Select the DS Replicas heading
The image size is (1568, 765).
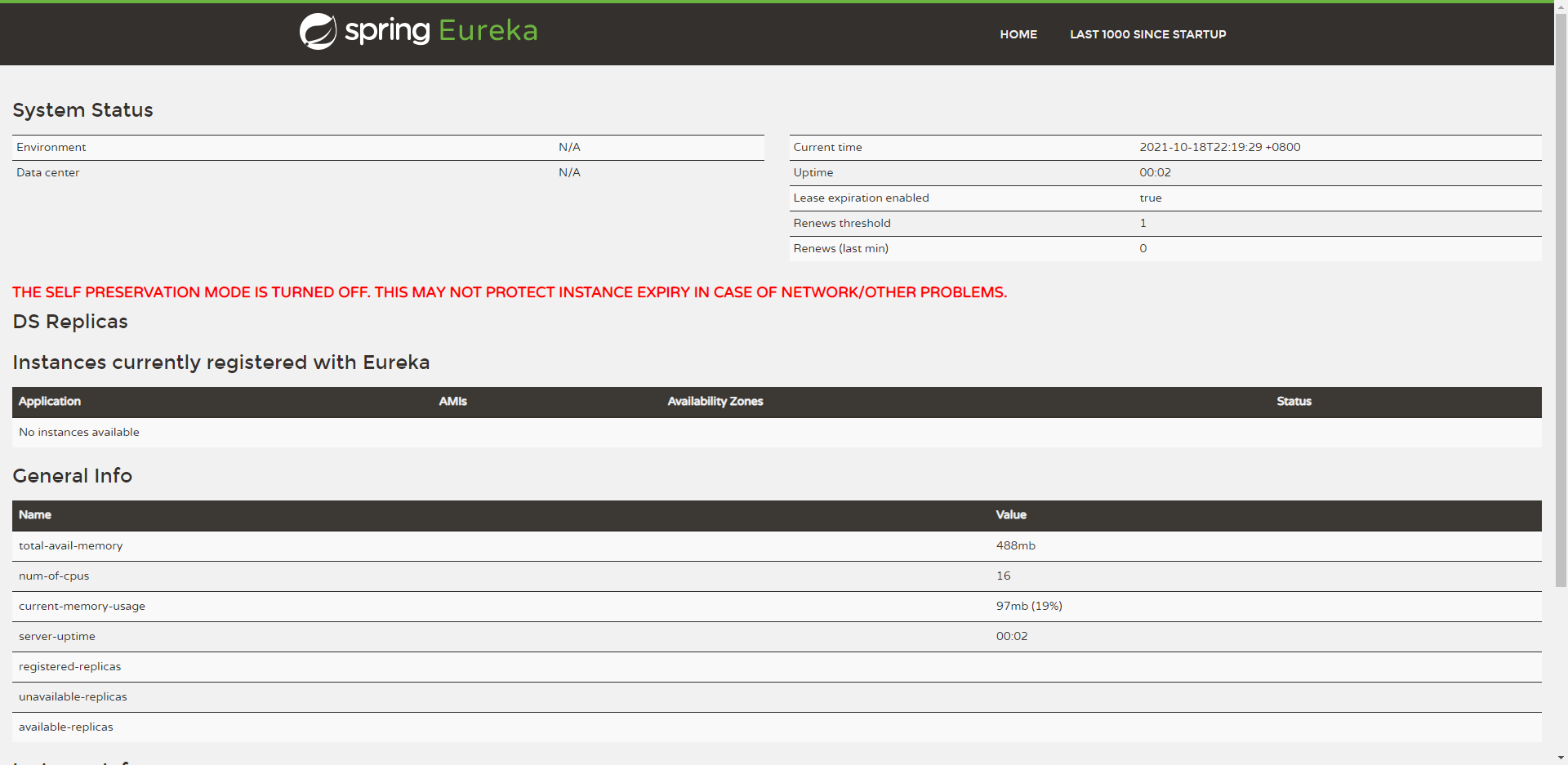pyautogui.click(x=70, y=322)
